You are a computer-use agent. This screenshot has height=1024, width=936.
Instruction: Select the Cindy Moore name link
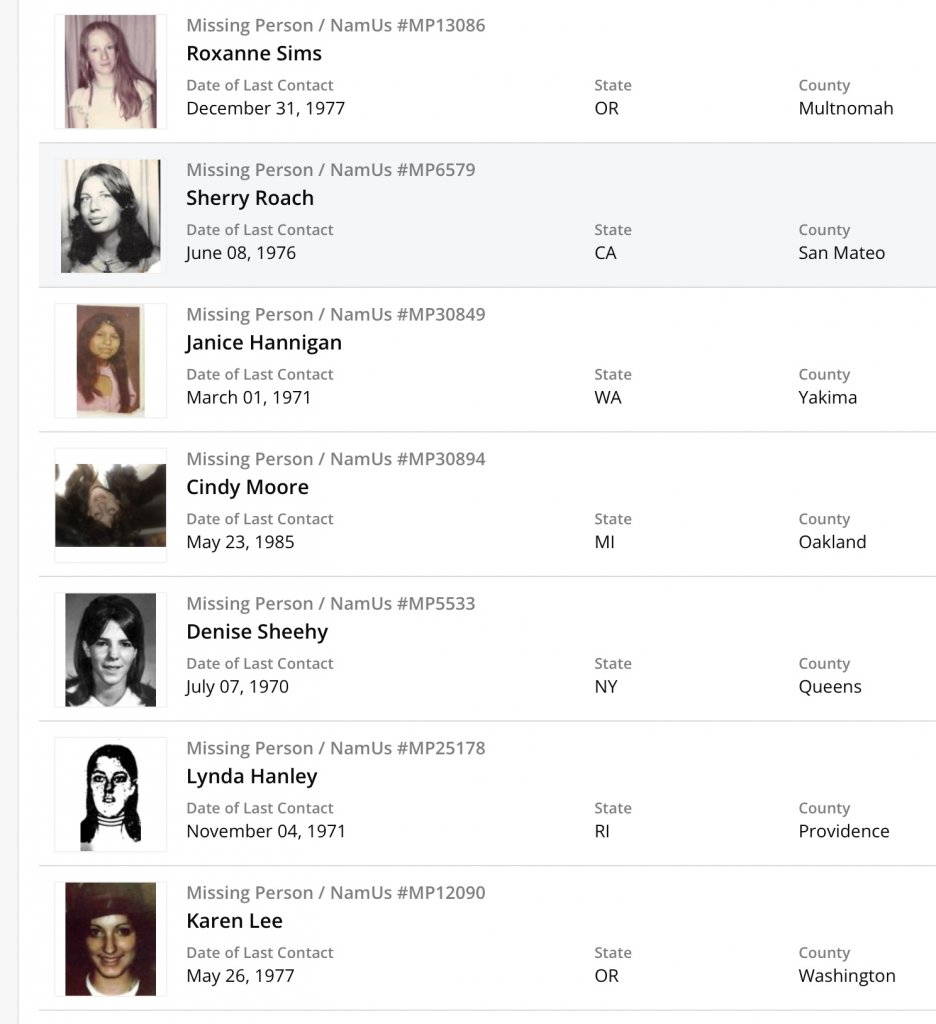pyautogui.click(x=247, y=487)
